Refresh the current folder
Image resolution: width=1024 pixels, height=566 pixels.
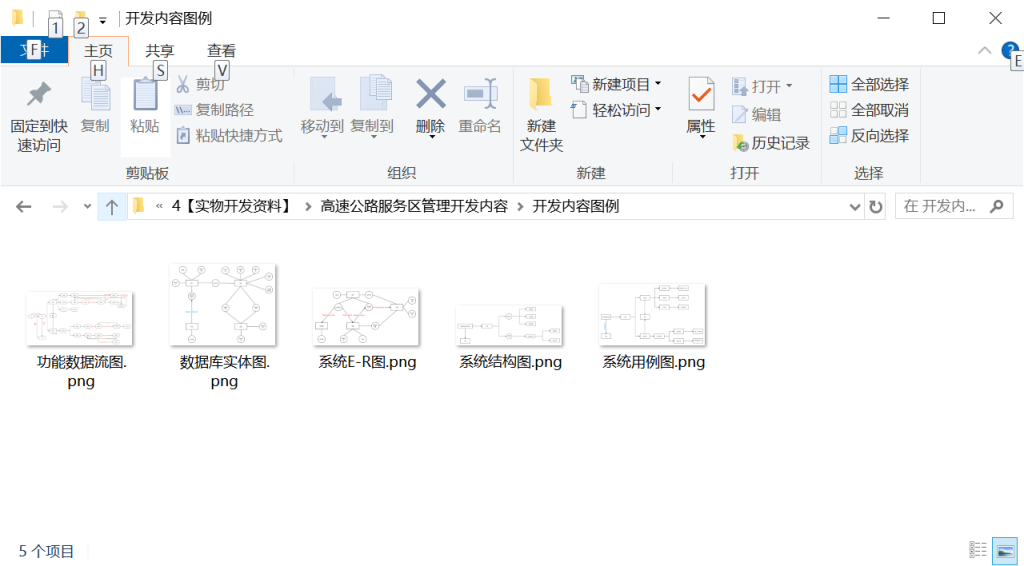pos(875,207)
